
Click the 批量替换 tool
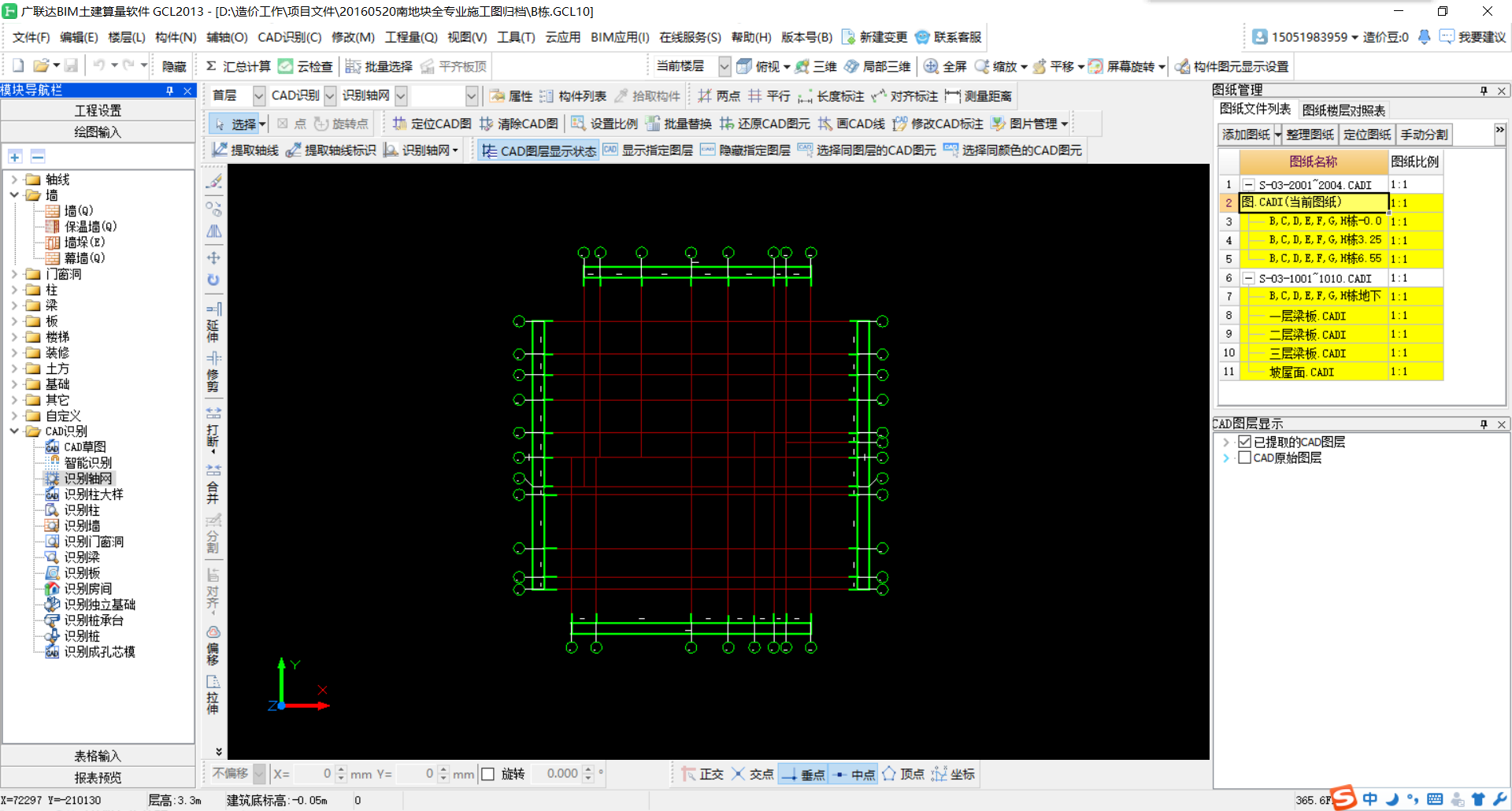(678, 124)
